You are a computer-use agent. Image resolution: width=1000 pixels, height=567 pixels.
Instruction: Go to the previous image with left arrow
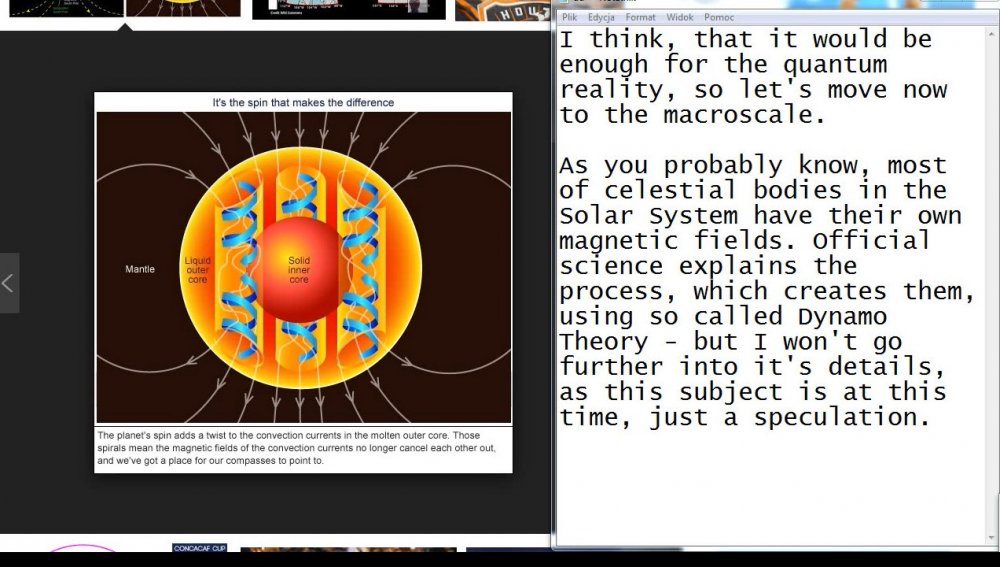pos(9,283)
